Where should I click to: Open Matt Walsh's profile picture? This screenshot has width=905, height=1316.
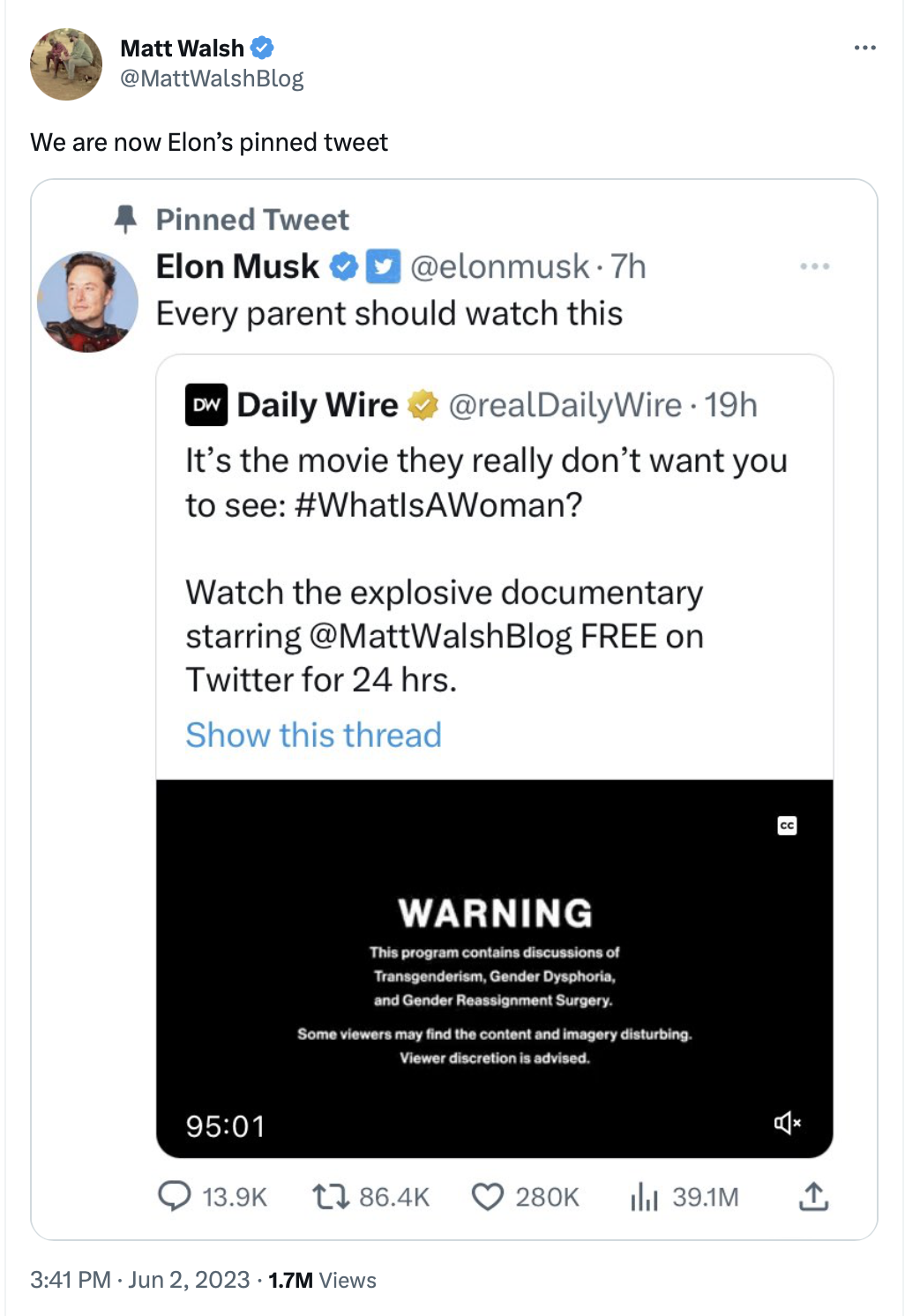tap(66, 64)
